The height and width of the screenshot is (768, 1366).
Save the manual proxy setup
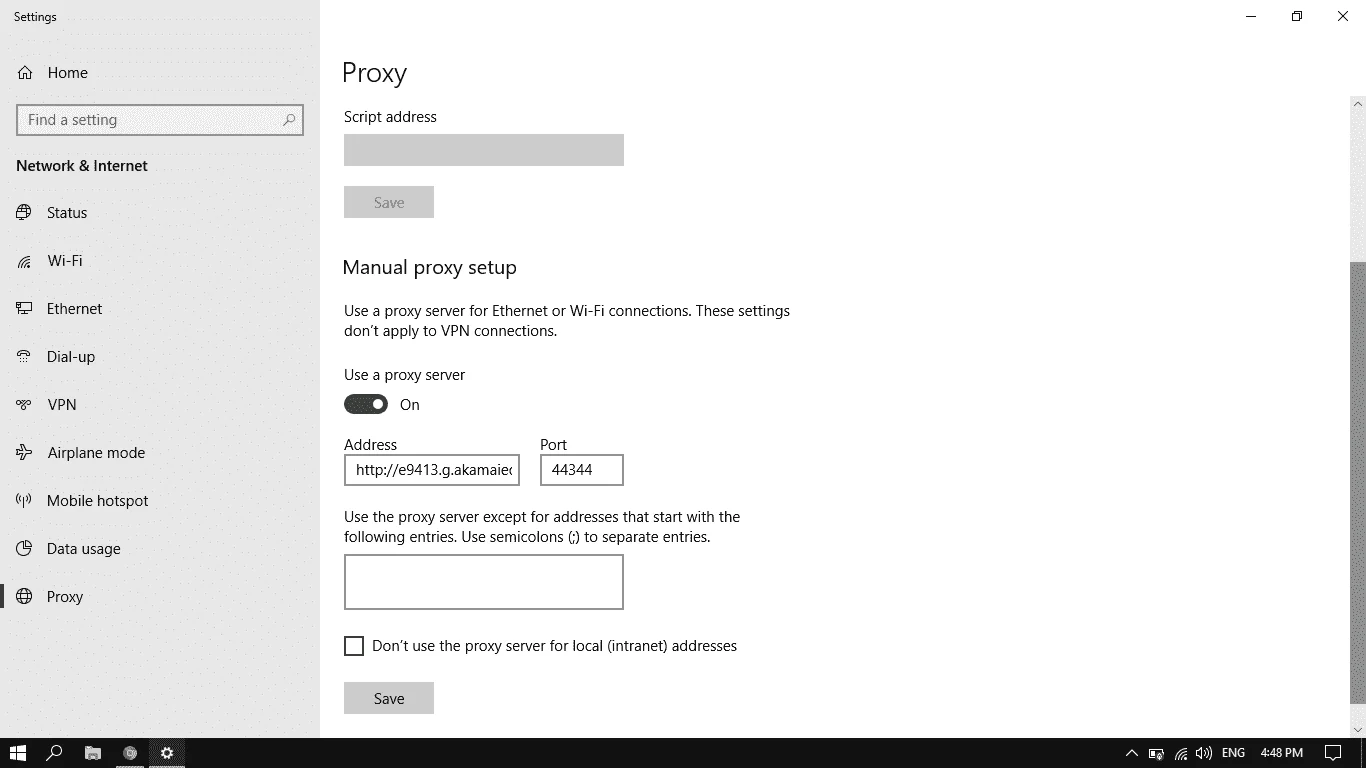[389, 698]
